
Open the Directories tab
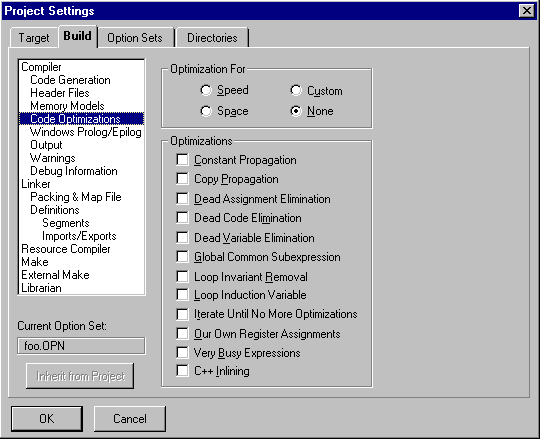(x=212, y=38)
